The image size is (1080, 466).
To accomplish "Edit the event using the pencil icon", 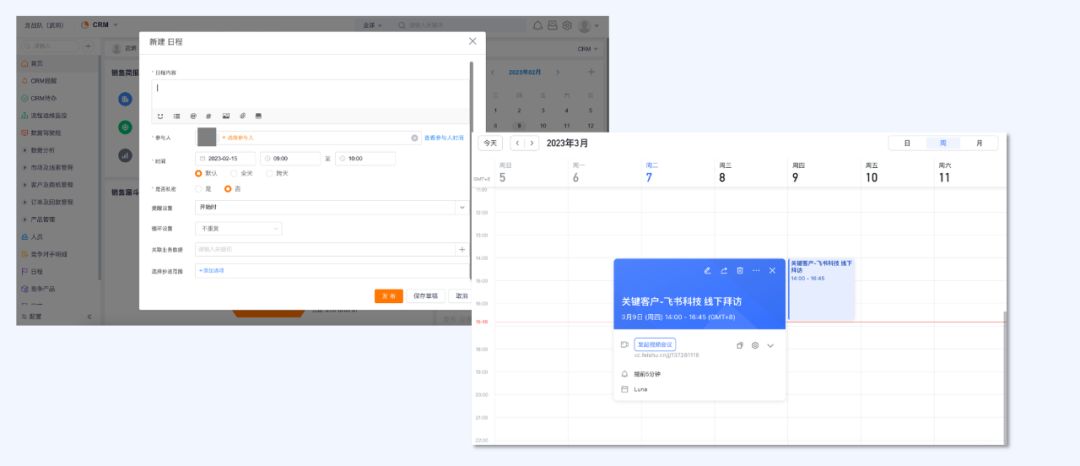I will click(x=707, y=271).
